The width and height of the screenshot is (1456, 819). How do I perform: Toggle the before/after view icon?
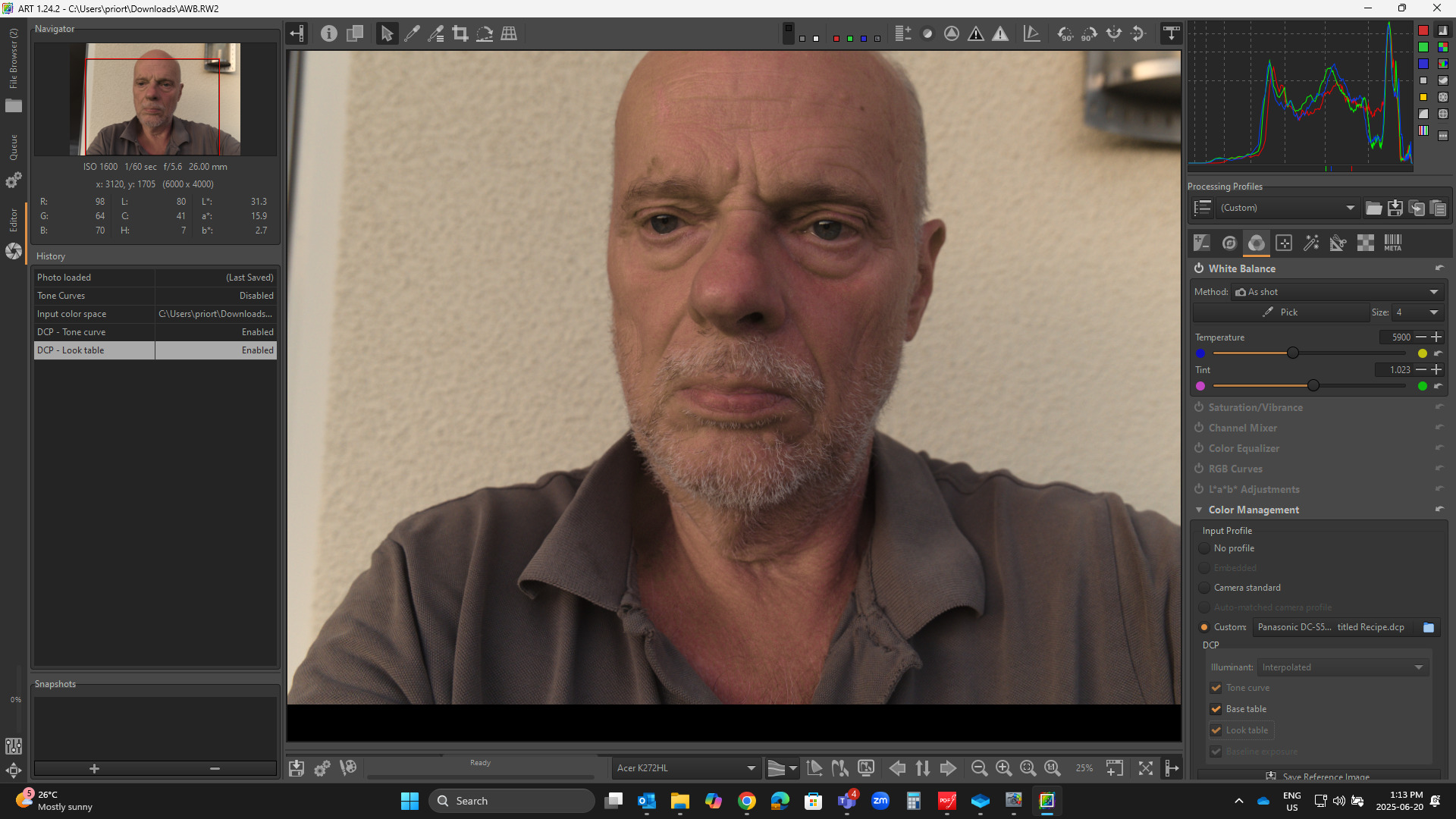[354, 33]
